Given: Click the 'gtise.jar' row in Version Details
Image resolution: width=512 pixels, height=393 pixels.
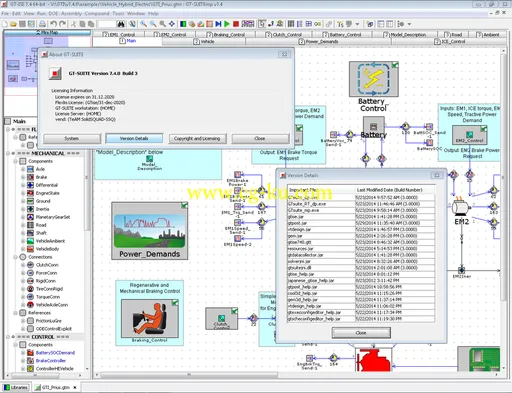Looking at the screenshot, I should coord(361,217).
